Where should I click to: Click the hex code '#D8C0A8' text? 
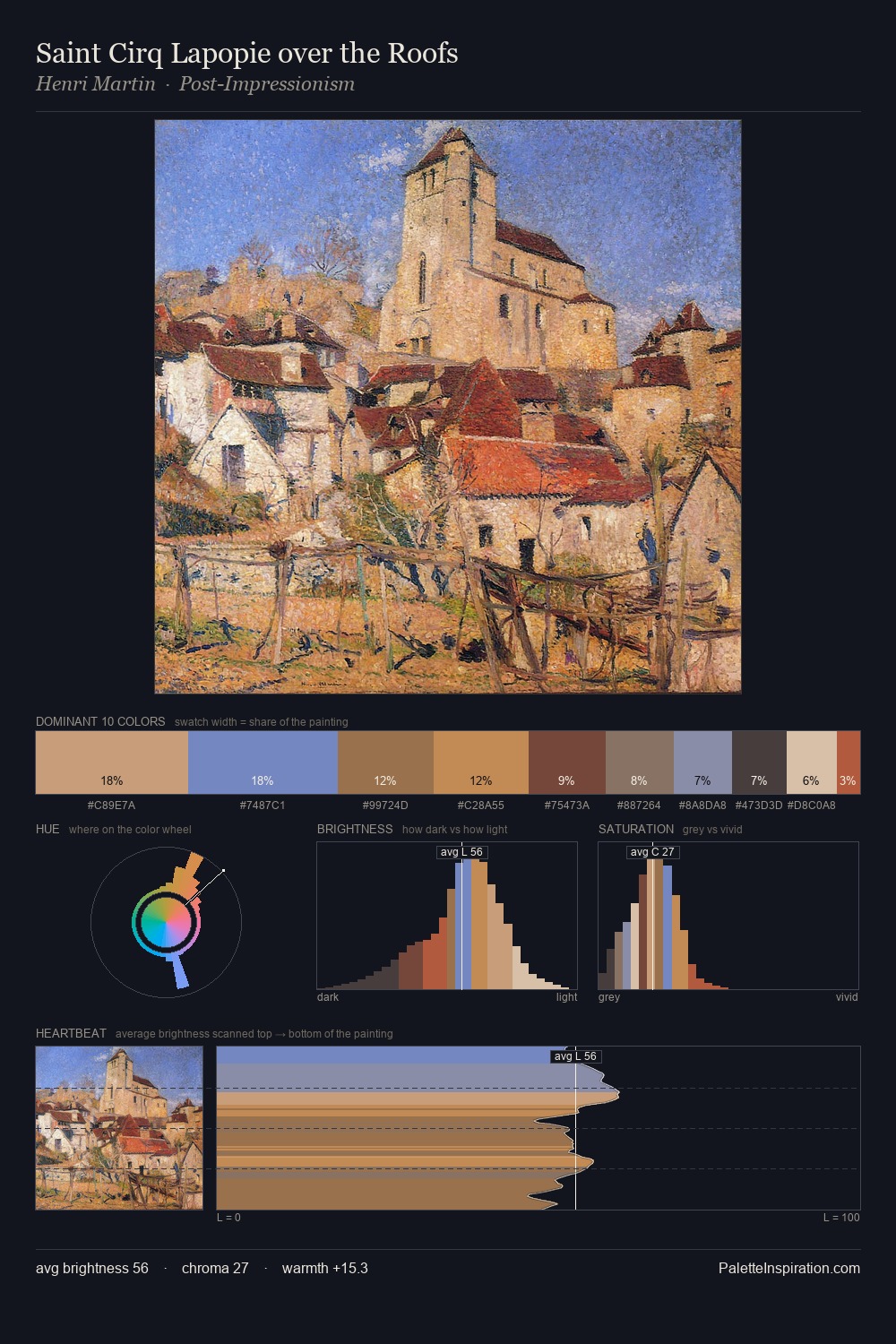point(812,806)
